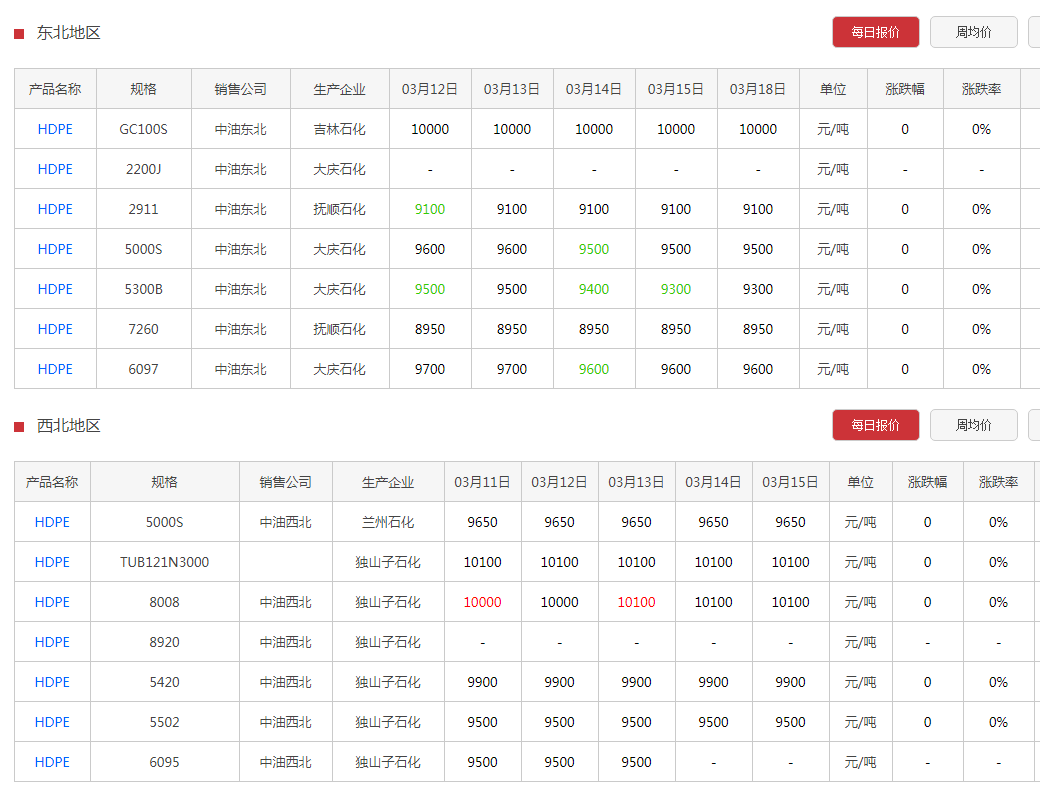Click 03月18日 price 10000 in GC100S row

[758, 129]
